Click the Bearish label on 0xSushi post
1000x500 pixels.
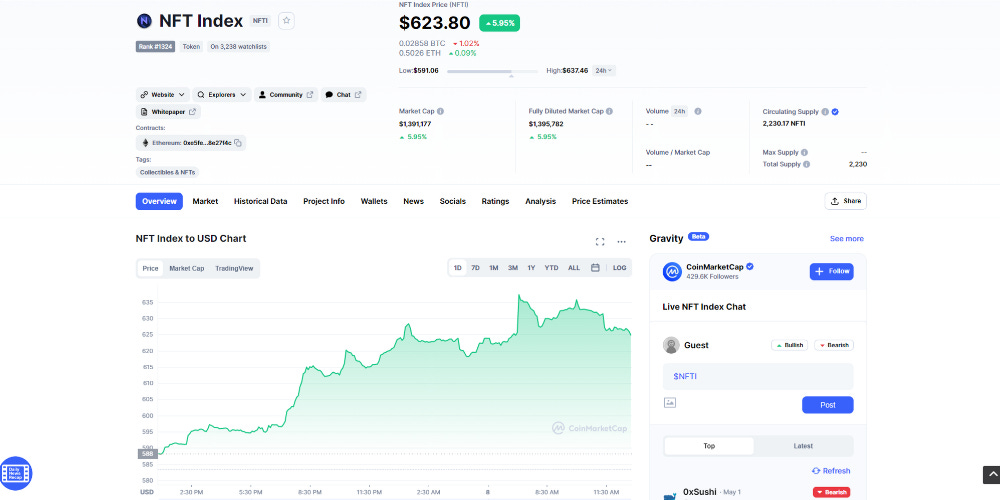click(832, 492)
